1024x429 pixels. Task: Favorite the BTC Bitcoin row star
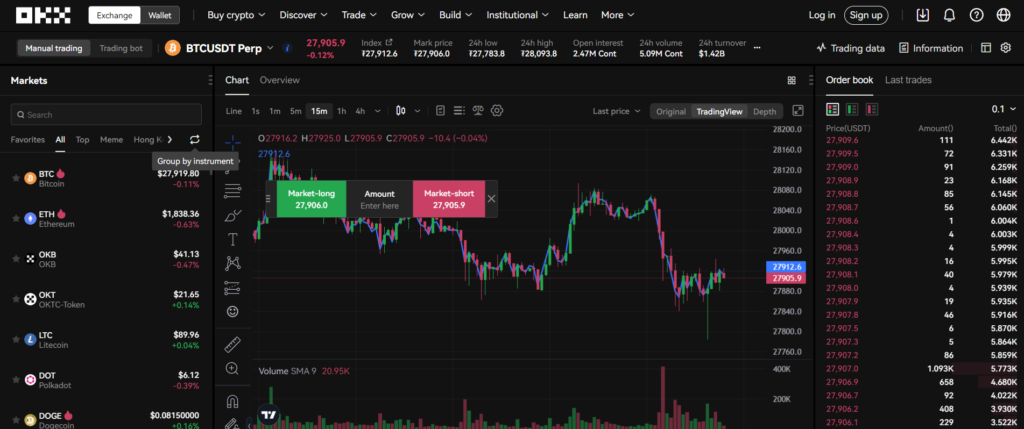pos(16,178)
